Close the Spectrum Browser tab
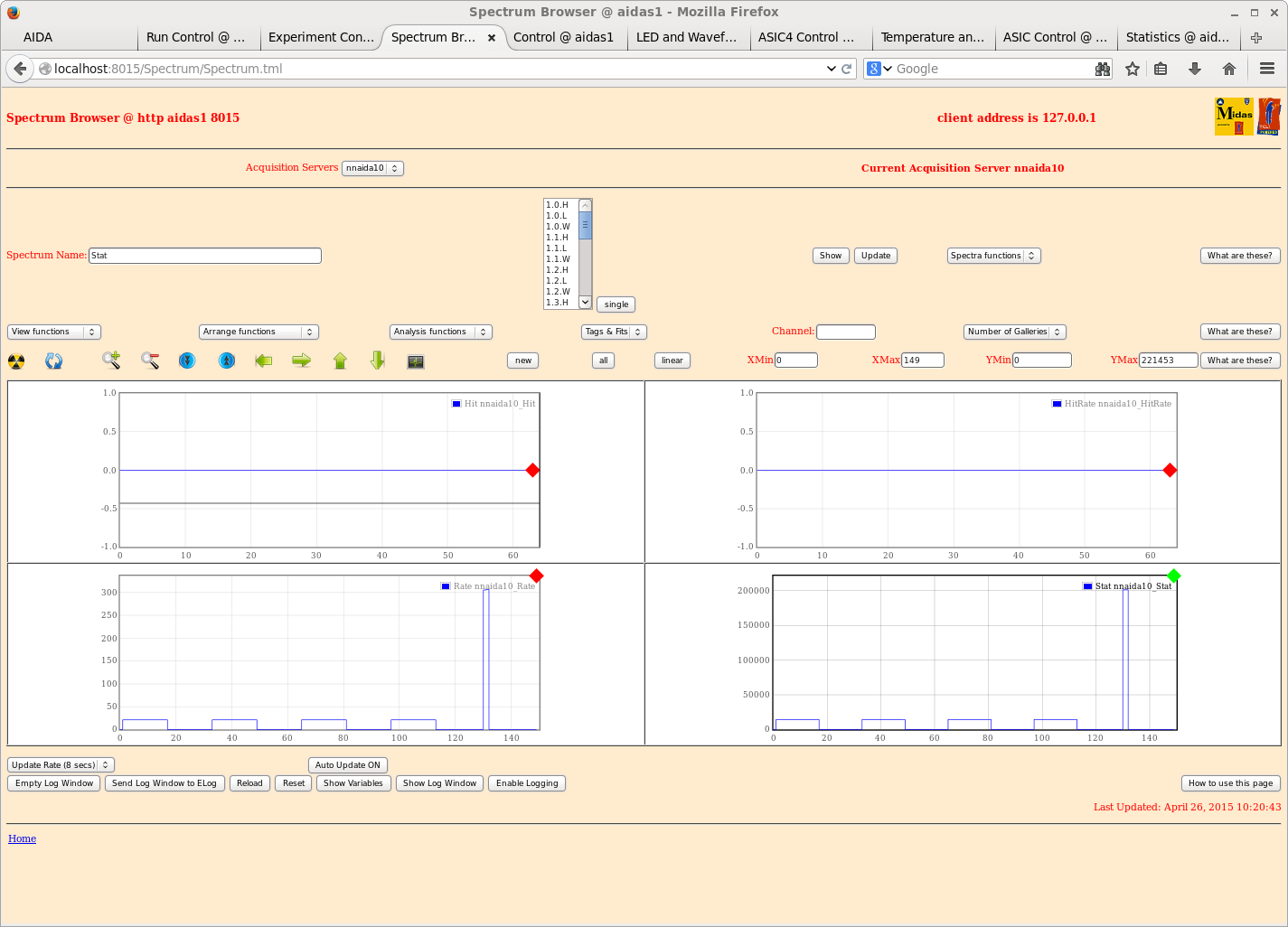1288x927 pixels. tap(492, 38)
